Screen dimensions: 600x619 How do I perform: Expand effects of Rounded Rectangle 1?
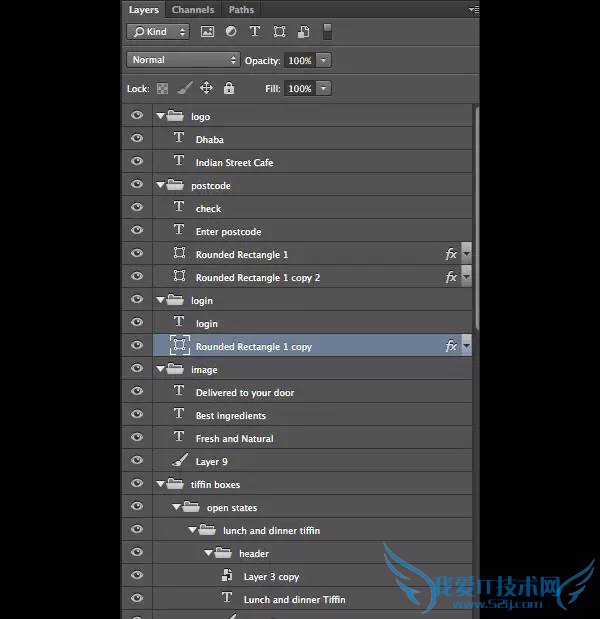(467, 253)
